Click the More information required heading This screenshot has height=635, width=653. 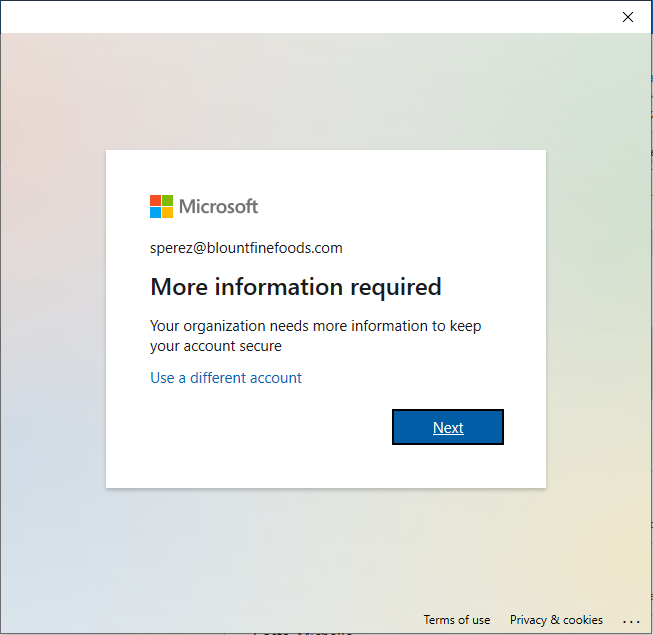pyautogui.click(x=295, y=288)
